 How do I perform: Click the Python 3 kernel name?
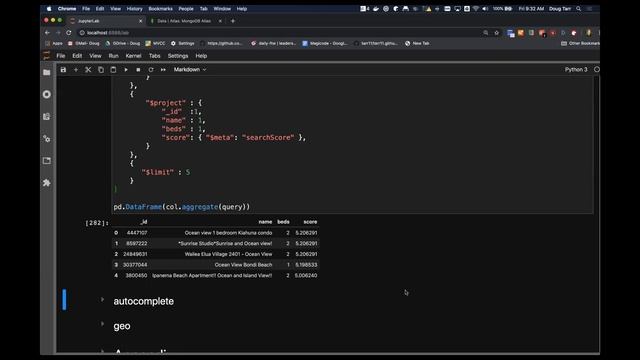pos(576,69)
